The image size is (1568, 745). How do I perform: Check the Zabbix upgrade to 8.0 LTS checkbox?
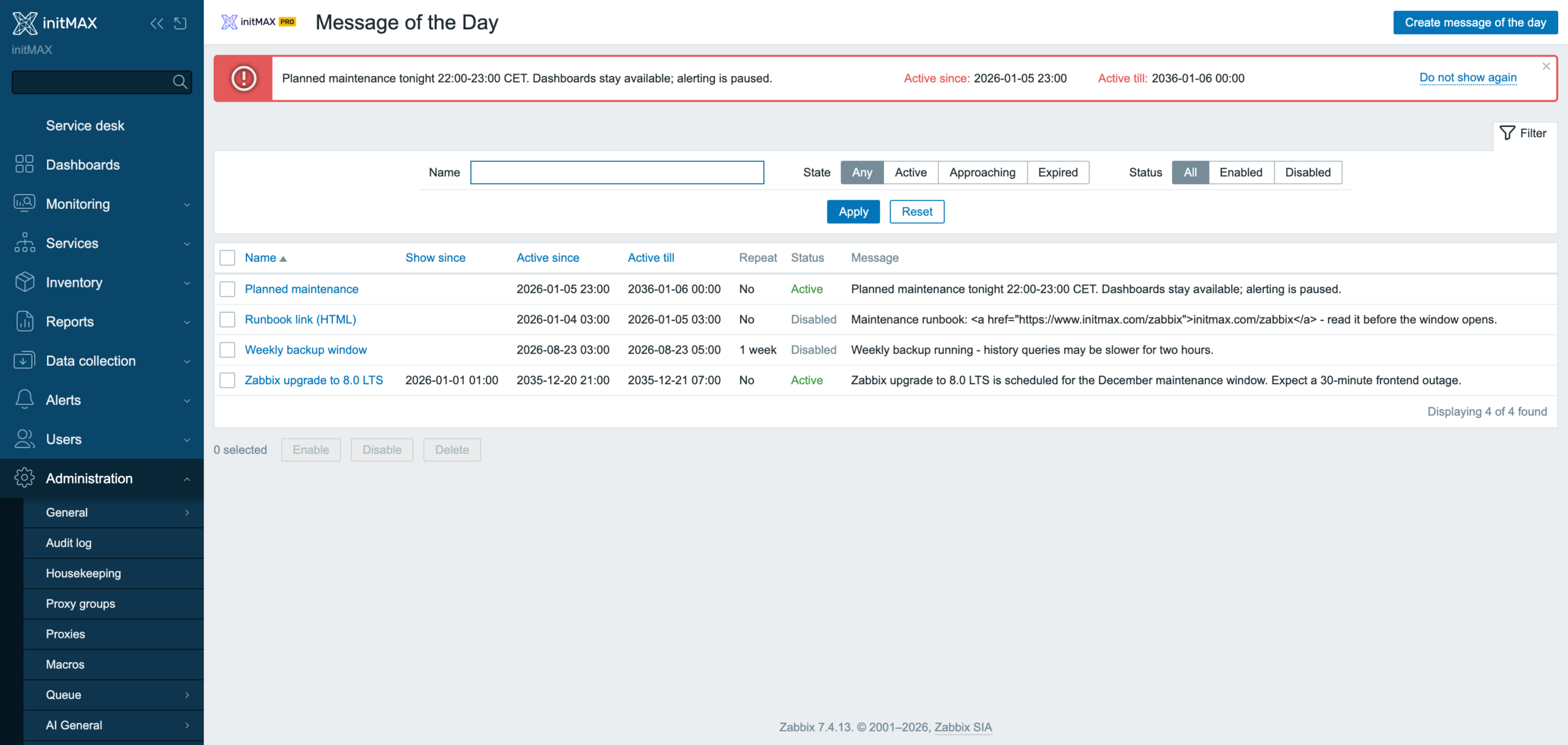tap(227, 380)
